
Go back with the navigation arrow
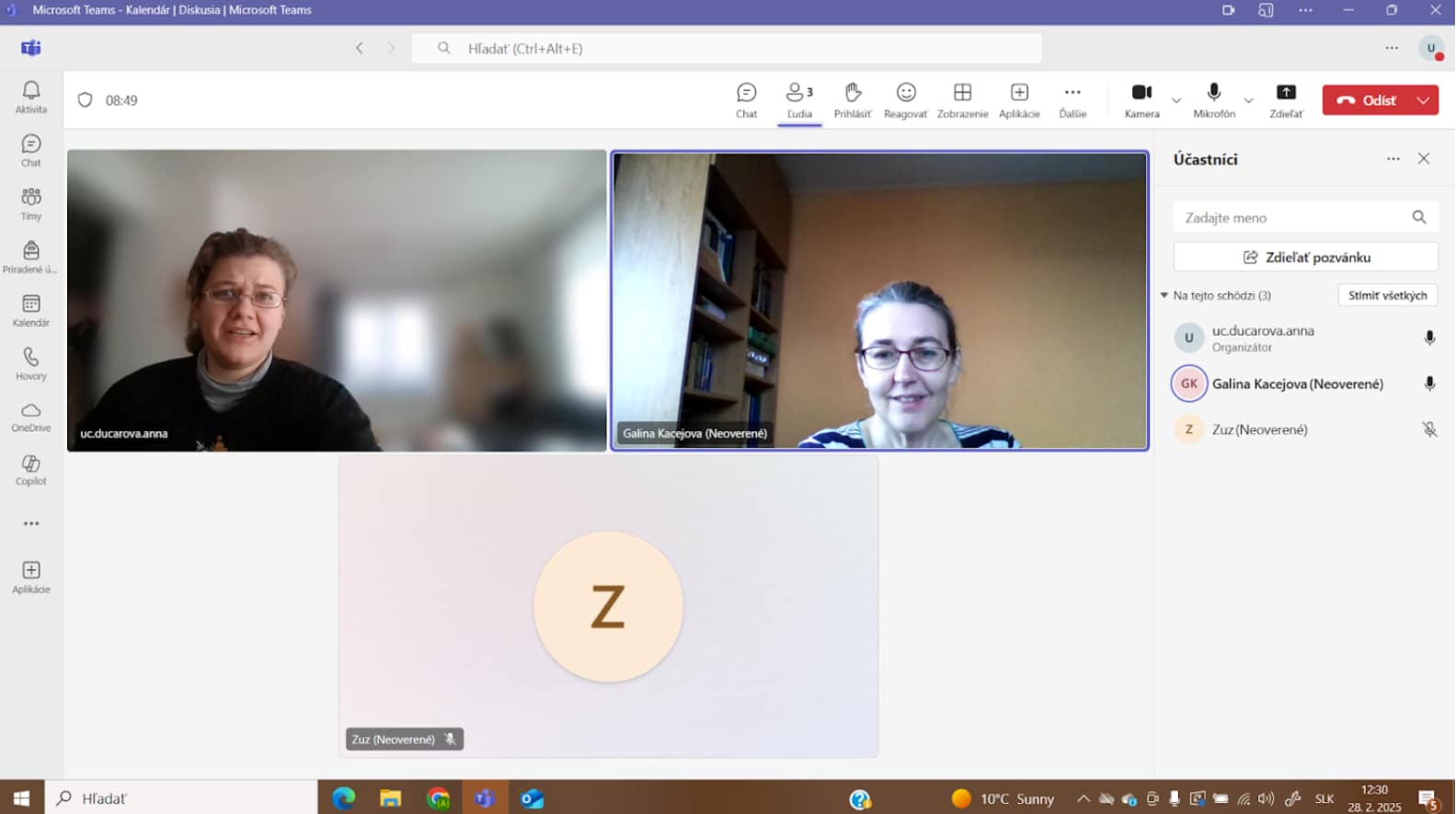pyautogui.click(x=360, y=48)
